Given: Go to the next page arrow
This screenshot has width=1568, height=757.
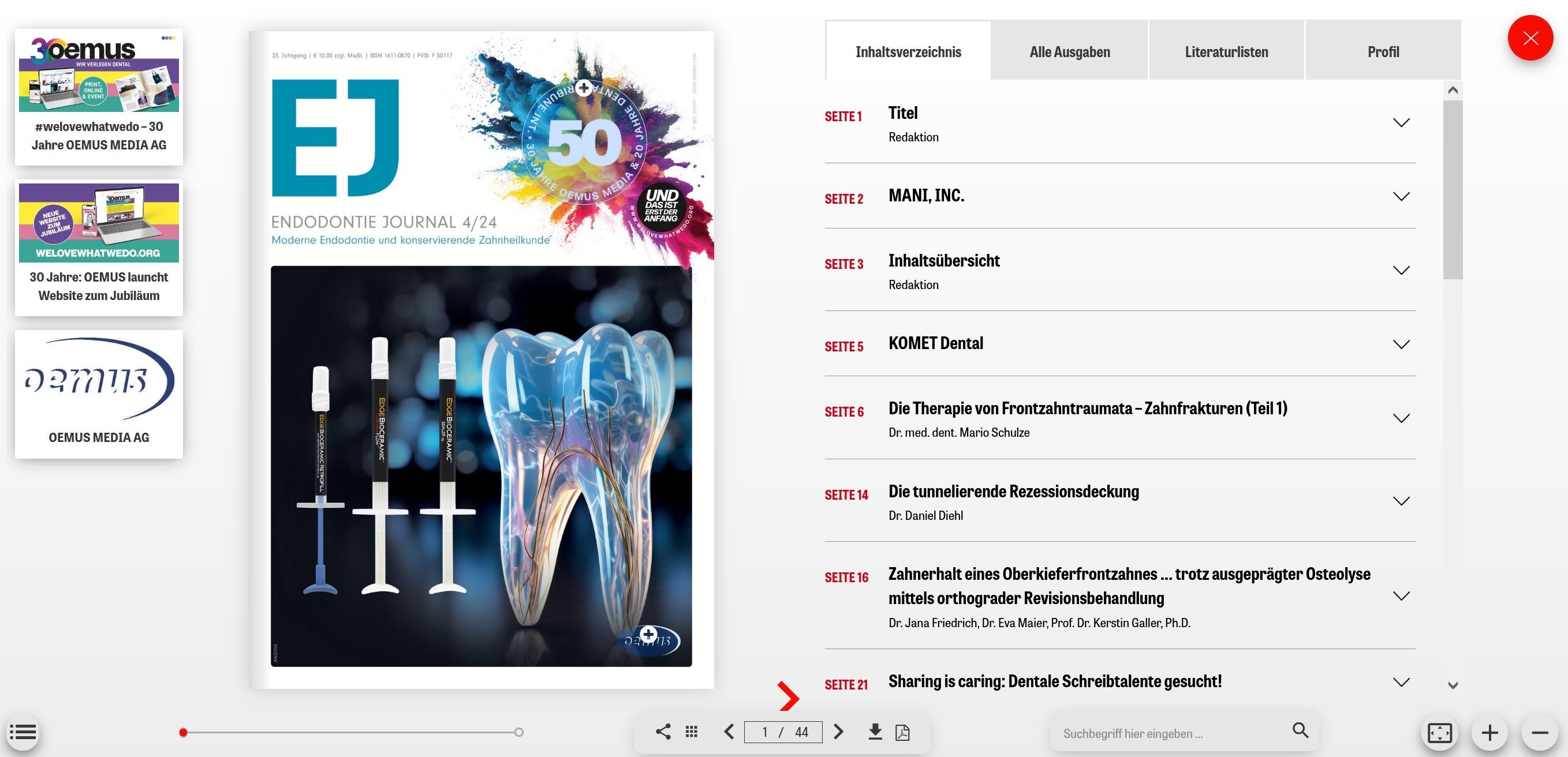Looking at the screenshot, I should click(x=838, y=732).
